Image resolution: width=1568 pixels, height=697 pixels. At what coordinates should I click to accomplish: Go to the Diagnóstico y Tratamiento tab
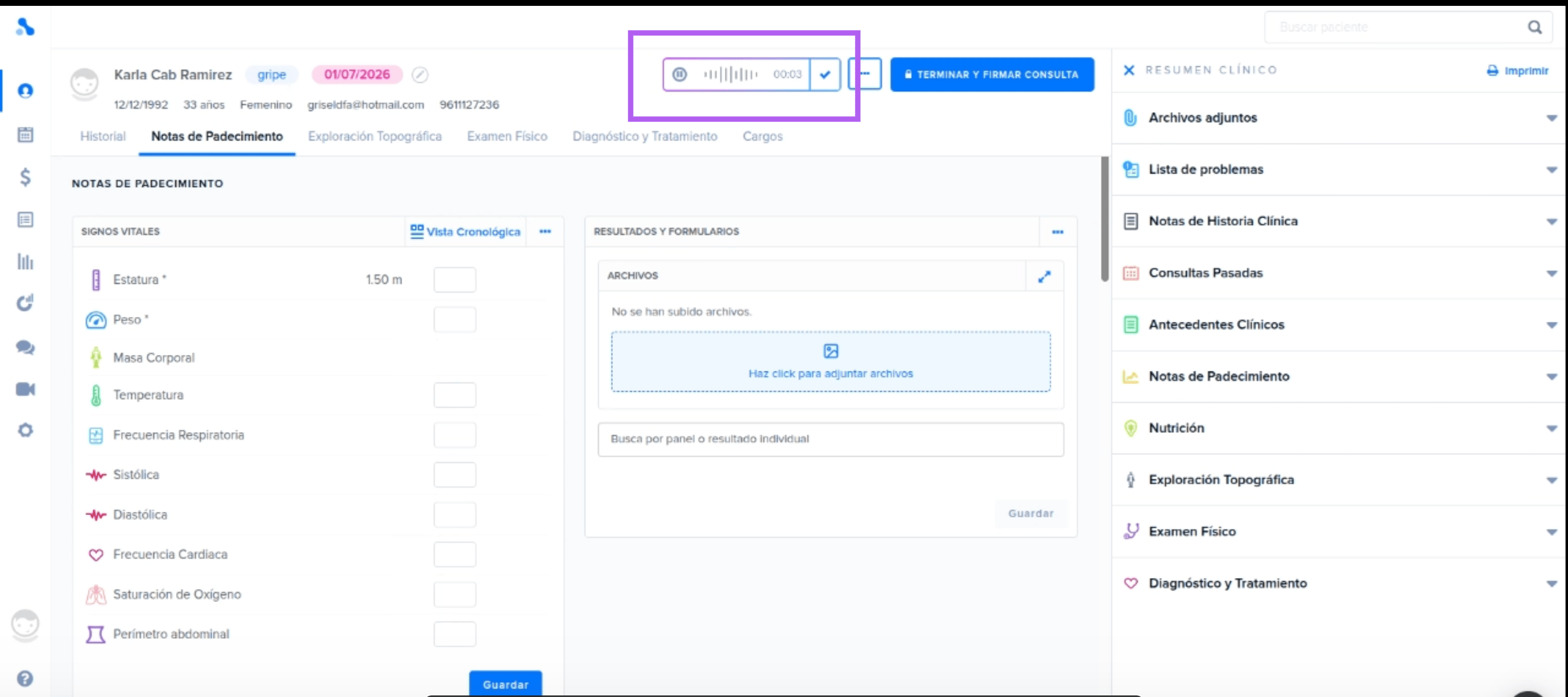tap(645, 137)
